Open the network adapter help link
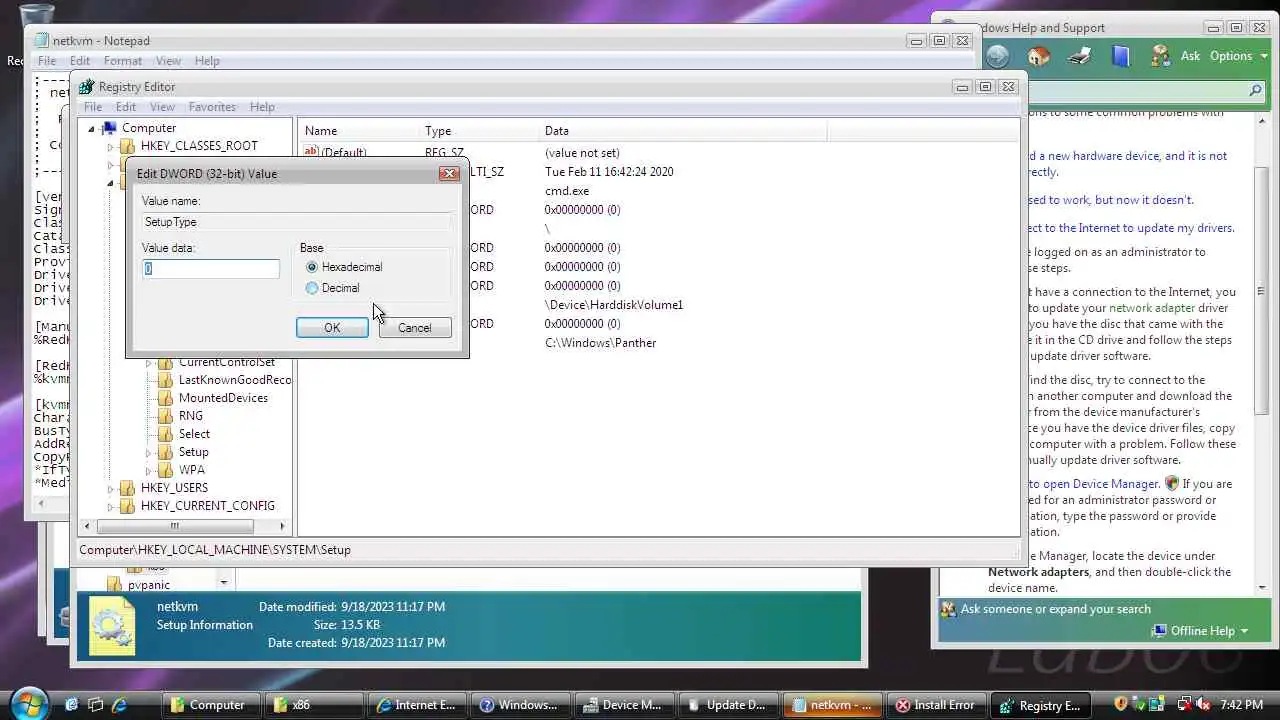Viewport: 1280px width, 720px height. pyautogui.click(x=1152, y=308)
